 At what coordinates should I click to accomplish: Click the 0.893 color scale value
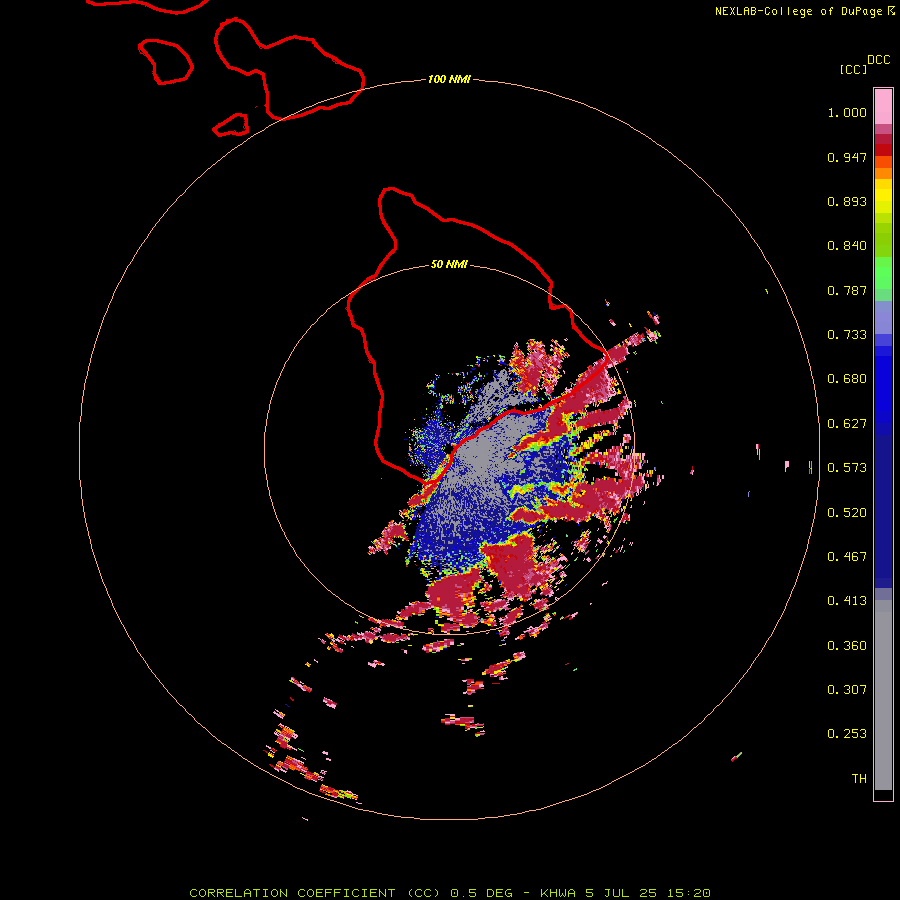[x=847, y=201]
